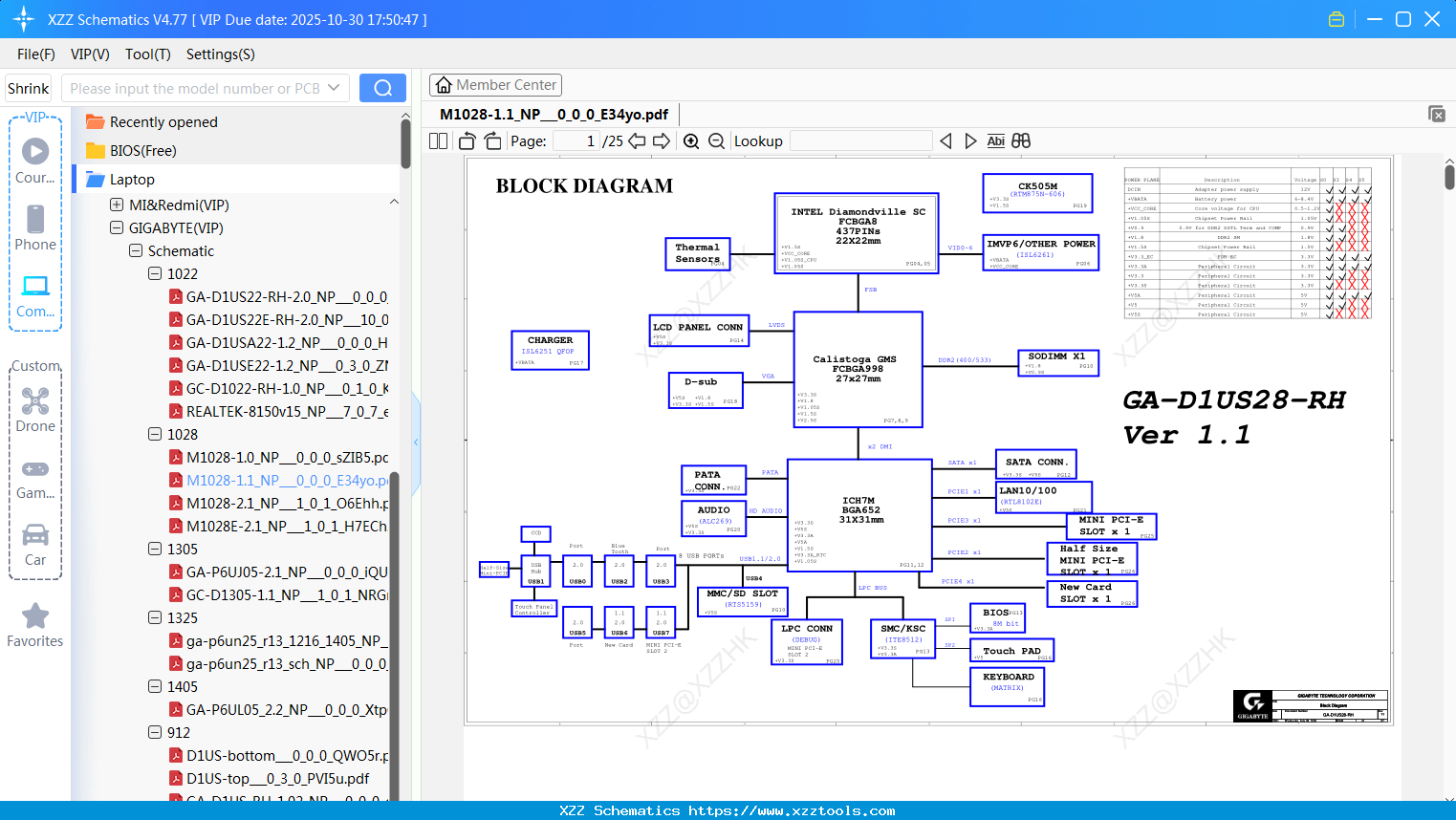This screenshot has height=820, width=1456.
Task: Select the Computer sidebar category
Action: [x=35, y=296]
